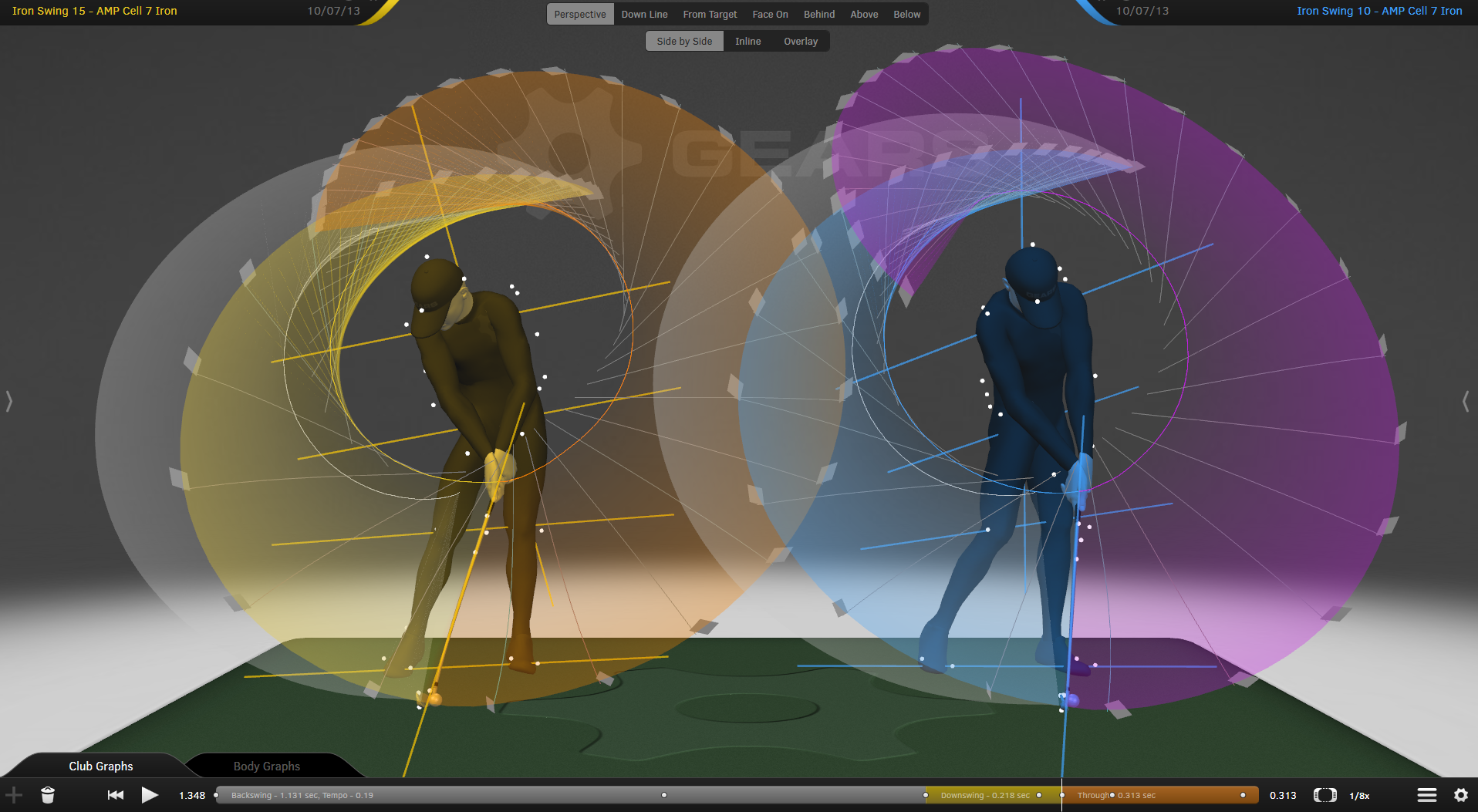Screen dimensions: 1478x812
Task: Enable the Overlay comparison mode
Action: click(800, 41)
